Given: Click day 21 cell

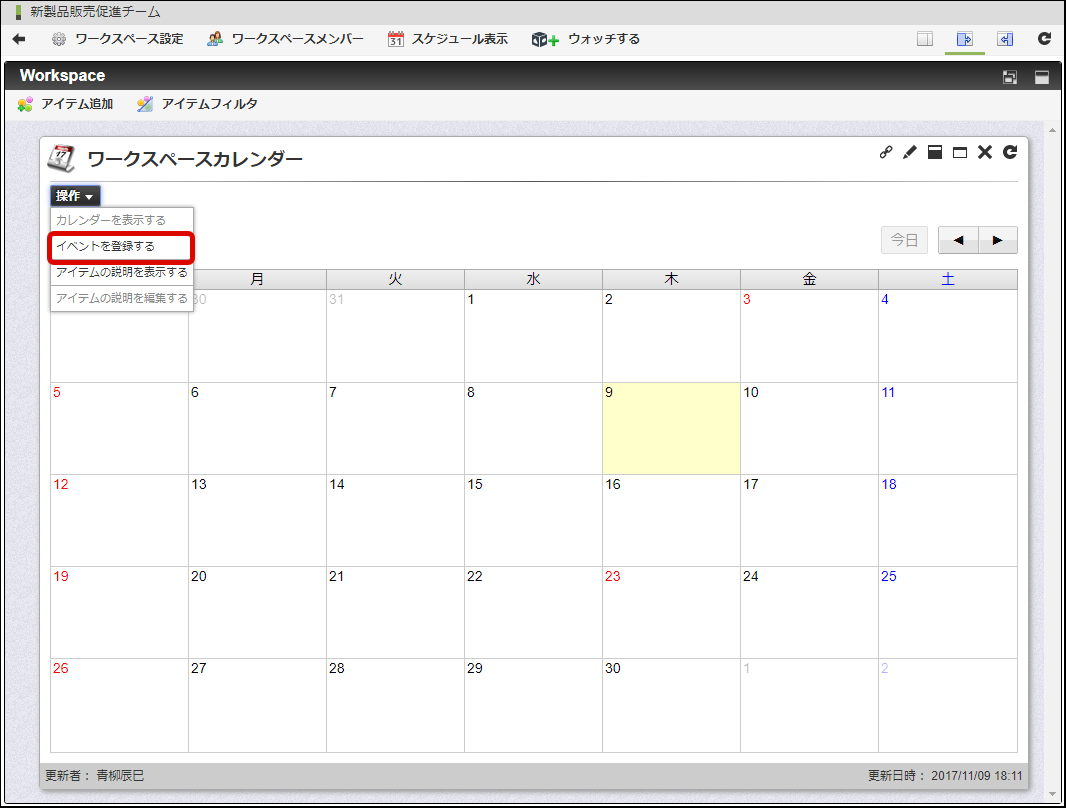Looking at the screenshot, I should (395, 612).
